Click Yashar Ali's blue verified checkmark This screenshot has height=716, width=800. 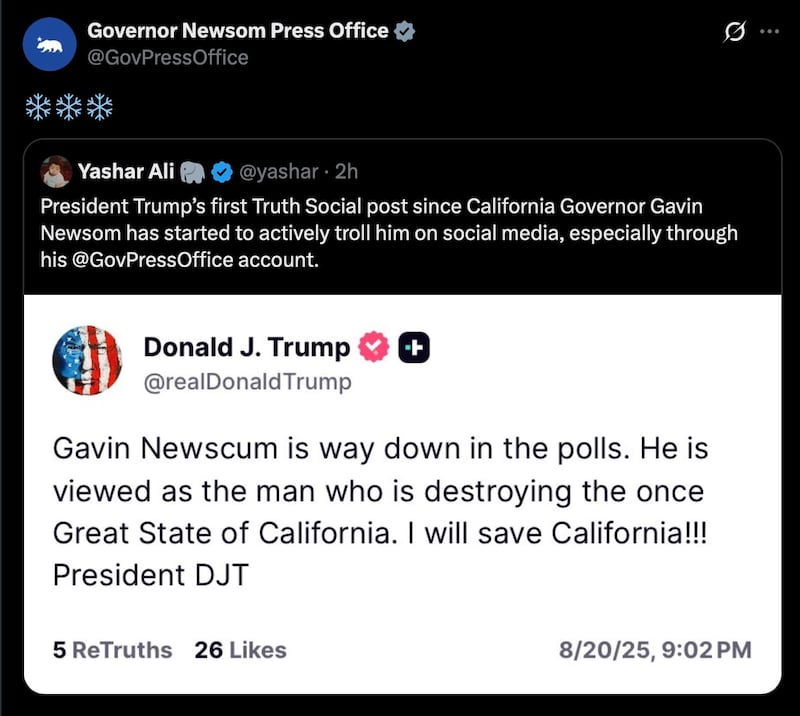tap(220, 172)
